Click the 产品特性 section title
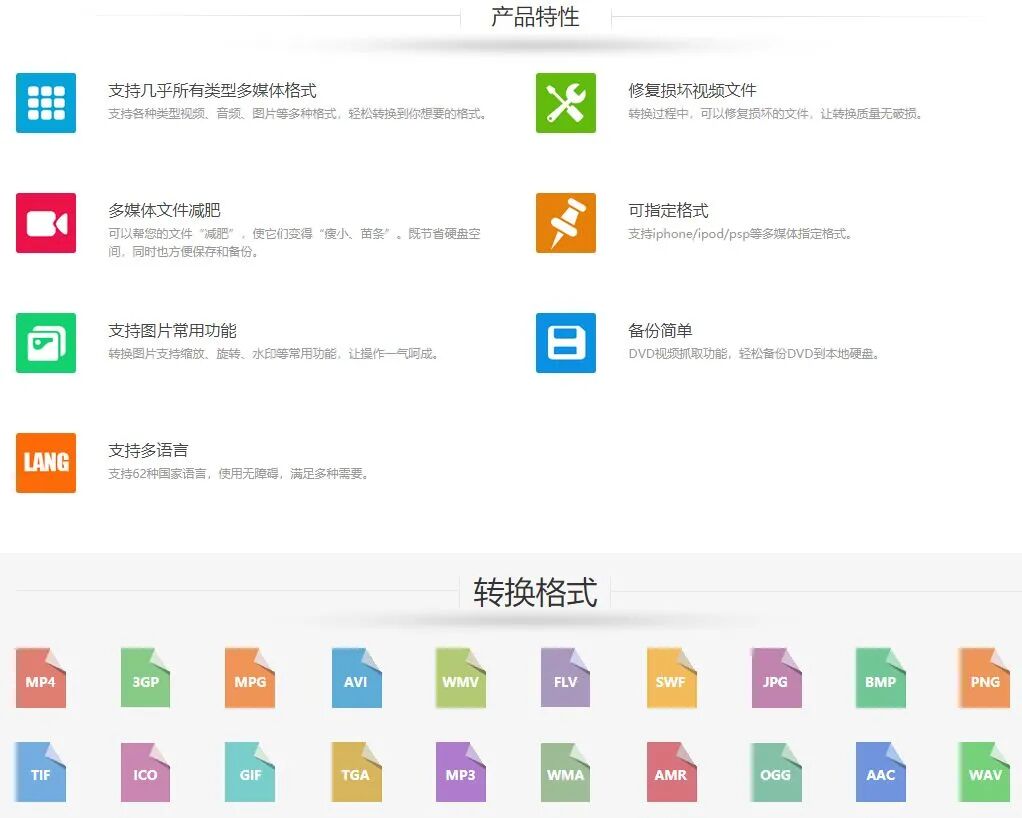 click(535, 17)
